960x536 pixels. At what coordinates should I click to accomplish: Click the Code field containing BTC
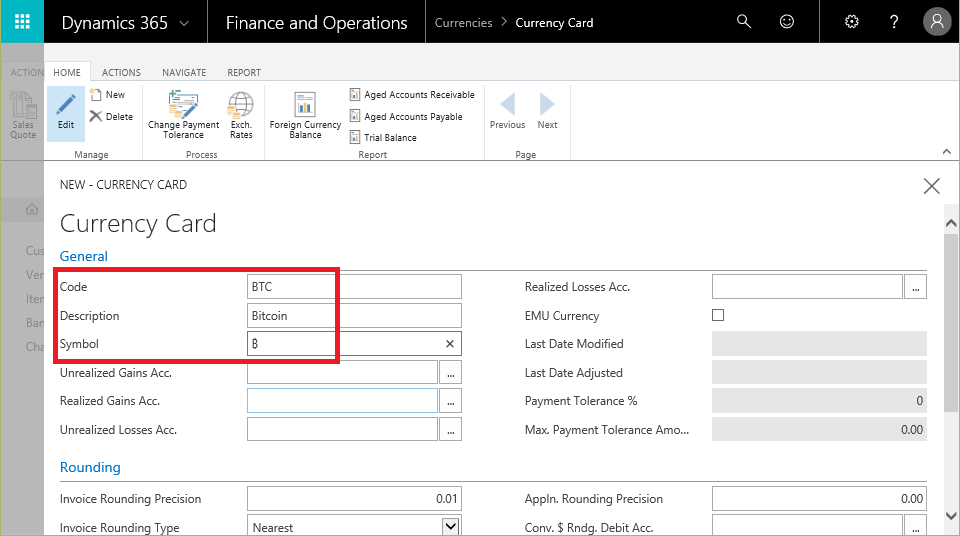pyautogui.click(x=354, y=287)
